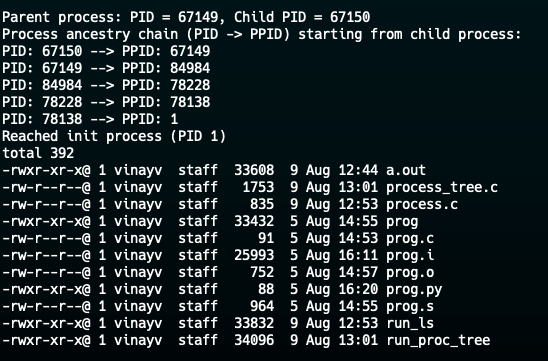Click the prog.s filename

(410, 306)
